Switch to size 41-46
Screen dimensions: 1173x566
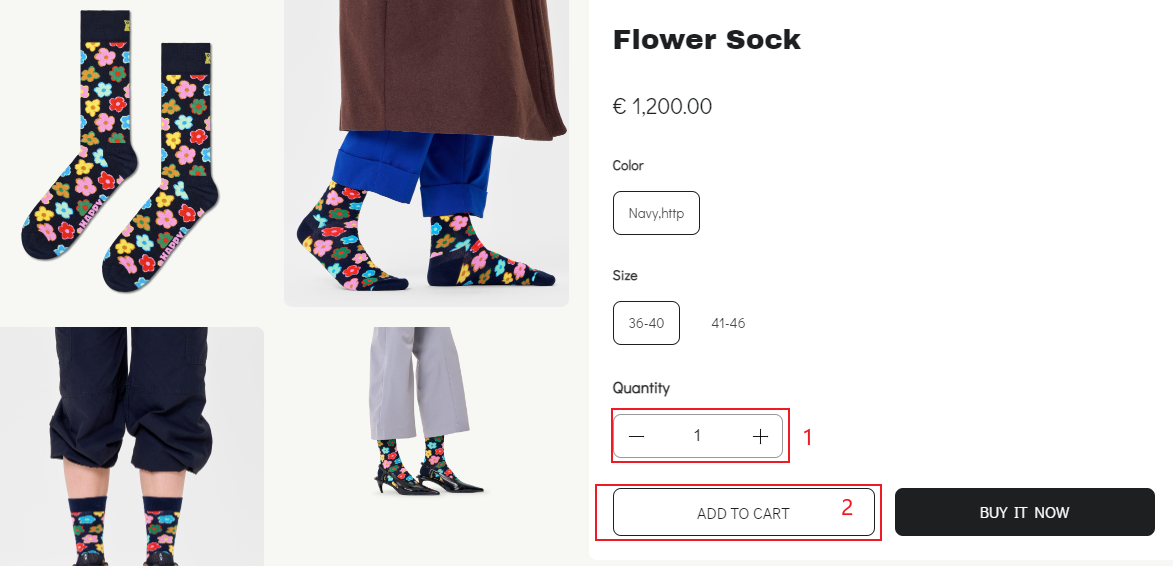(728, 323)
